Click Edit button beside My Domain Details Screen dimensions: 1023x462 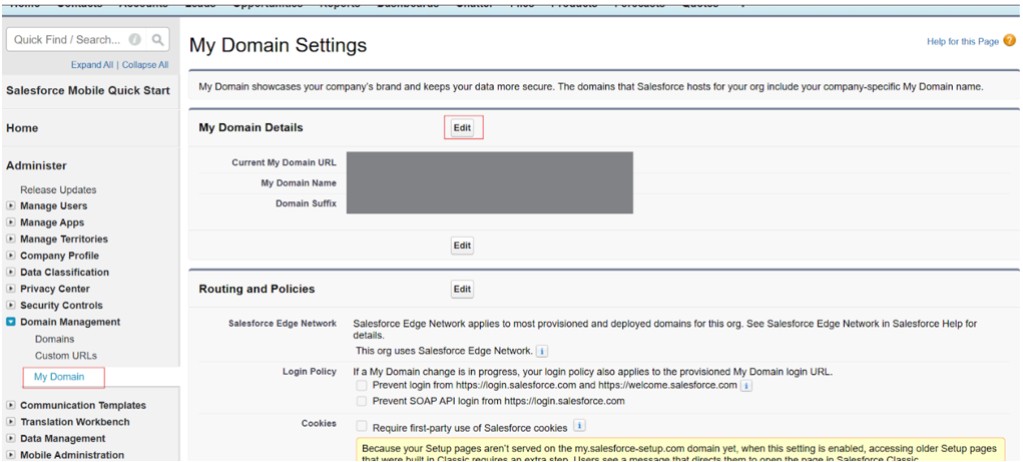pos(462,128)
